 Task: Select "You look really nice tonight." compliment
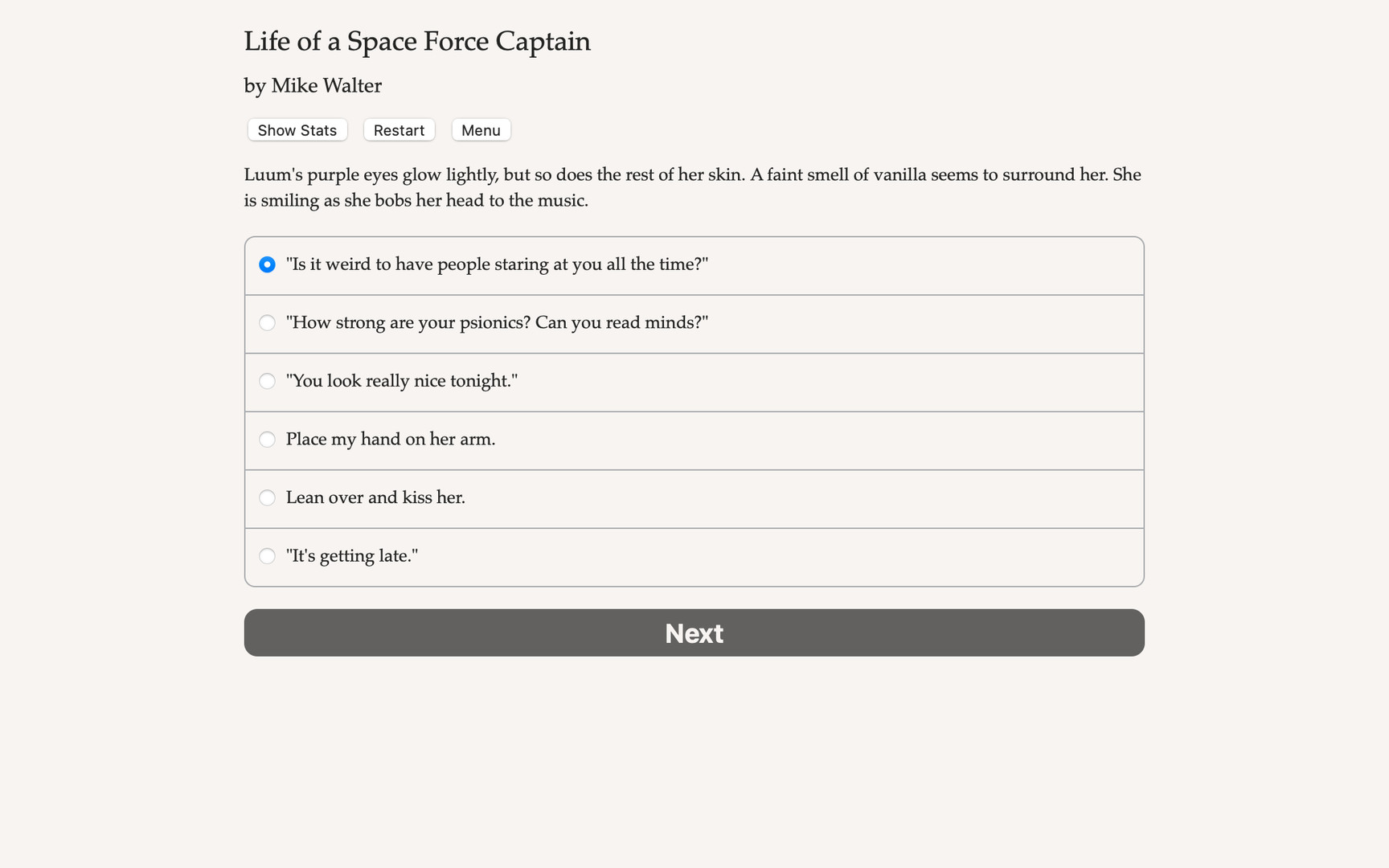click(x=402, y=381)
